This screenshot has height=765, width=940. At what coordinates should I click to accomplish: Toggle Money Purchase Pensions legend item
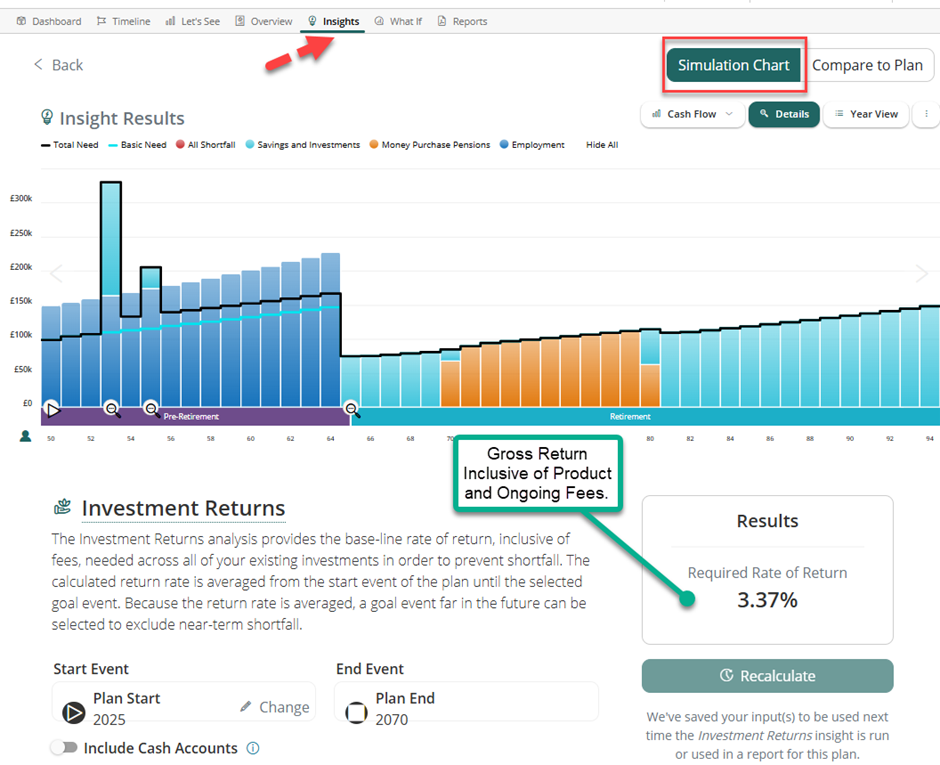tap(430, 145)
